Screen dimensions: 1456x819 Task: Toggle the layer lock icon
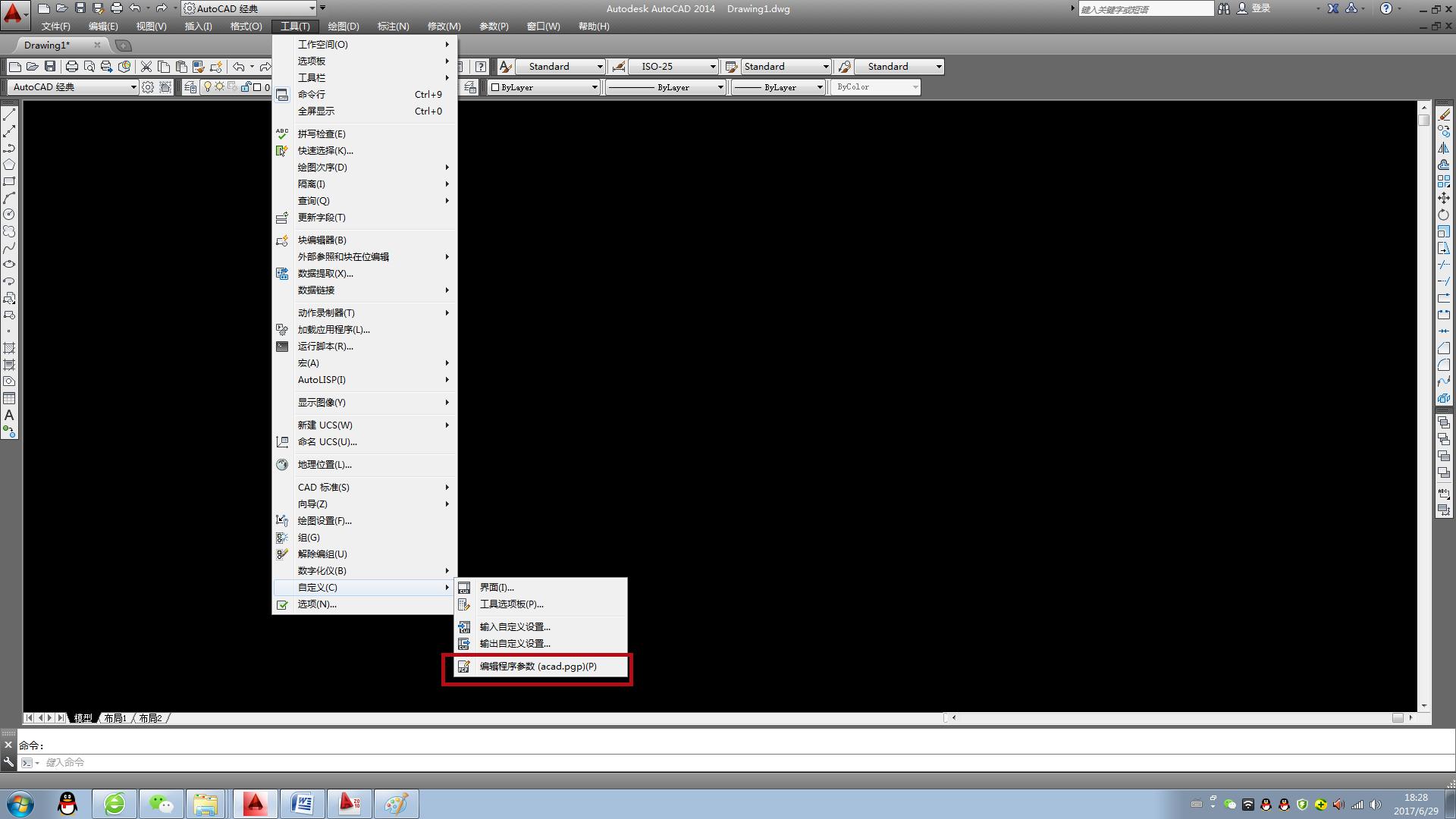click(x=245, y=87)
